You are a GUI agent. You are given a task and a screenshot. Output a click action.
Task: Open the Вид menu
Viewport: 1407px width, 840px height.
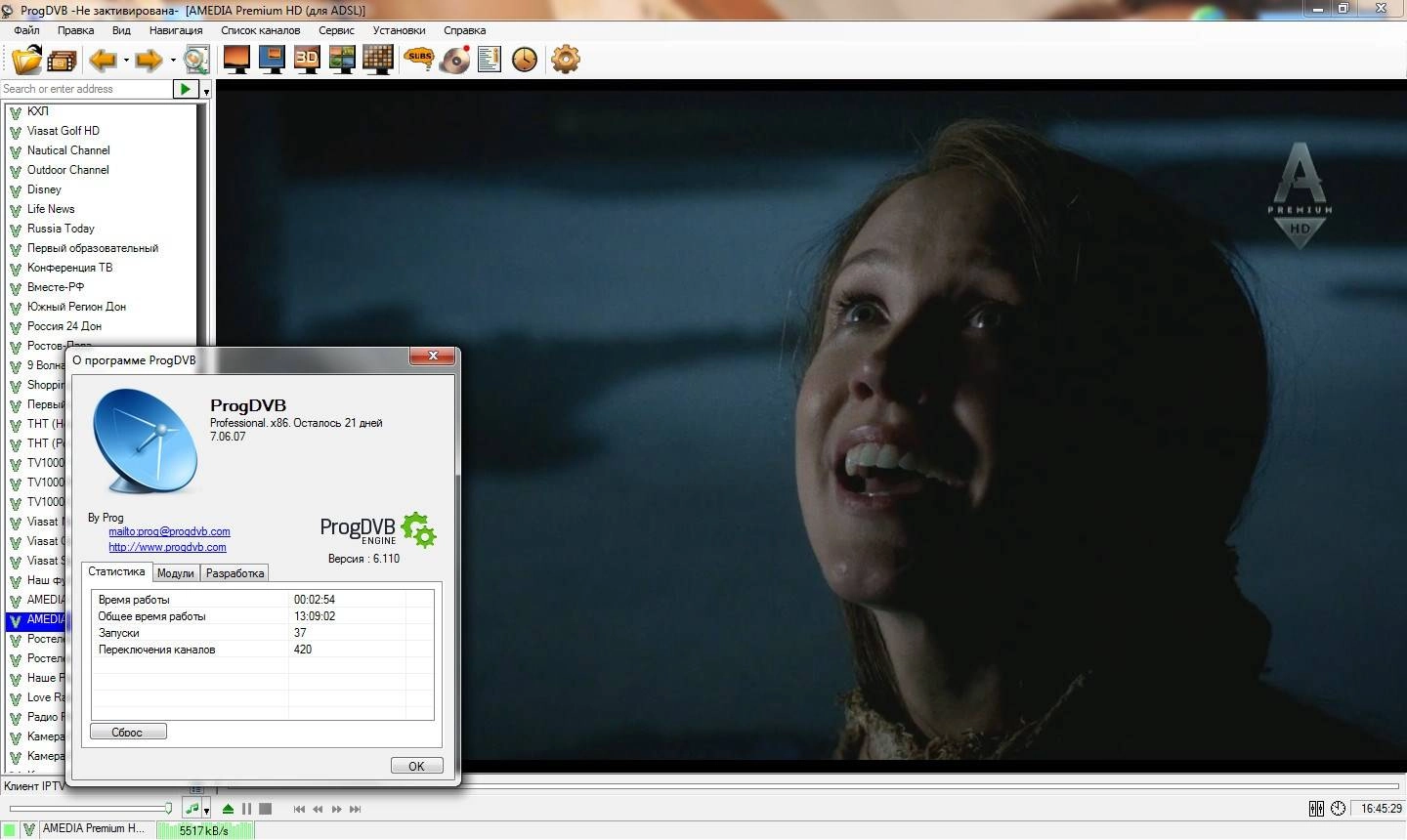[x=121, y=30]
